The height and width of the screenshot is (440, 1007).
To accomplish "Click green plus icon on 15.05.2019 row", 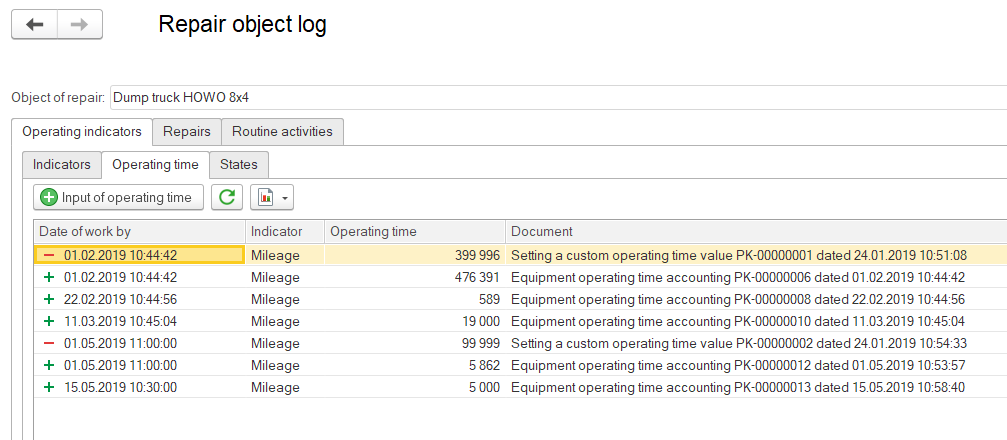I will (x=48, y=387).
